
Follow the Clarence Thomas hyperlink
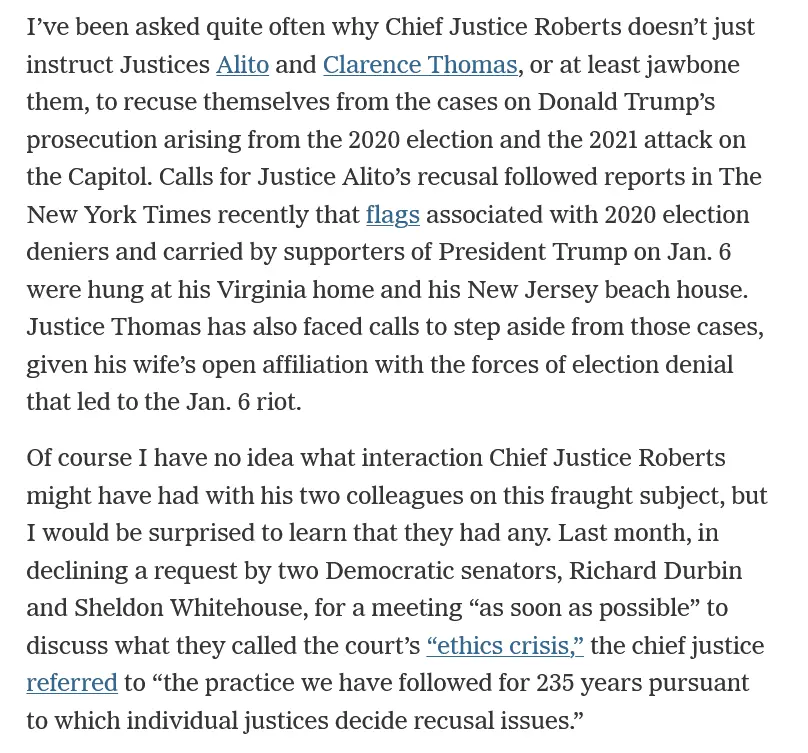[x=420, y=65]
